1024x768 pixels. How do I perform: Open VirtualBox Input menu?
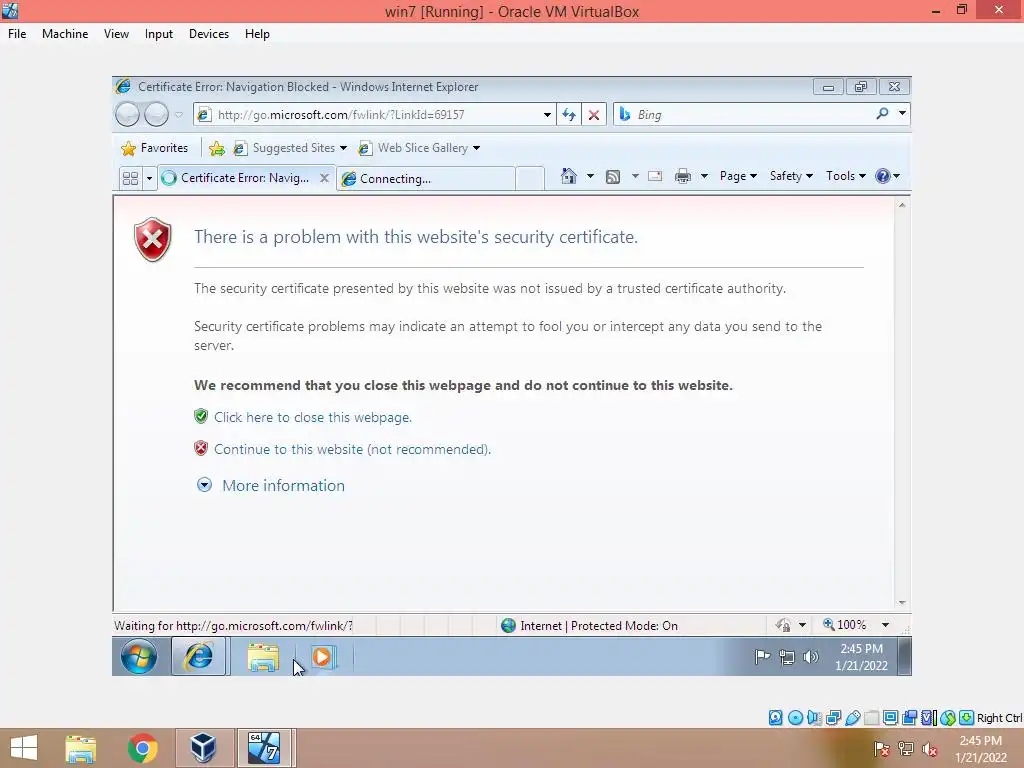(x=159, y=34)
